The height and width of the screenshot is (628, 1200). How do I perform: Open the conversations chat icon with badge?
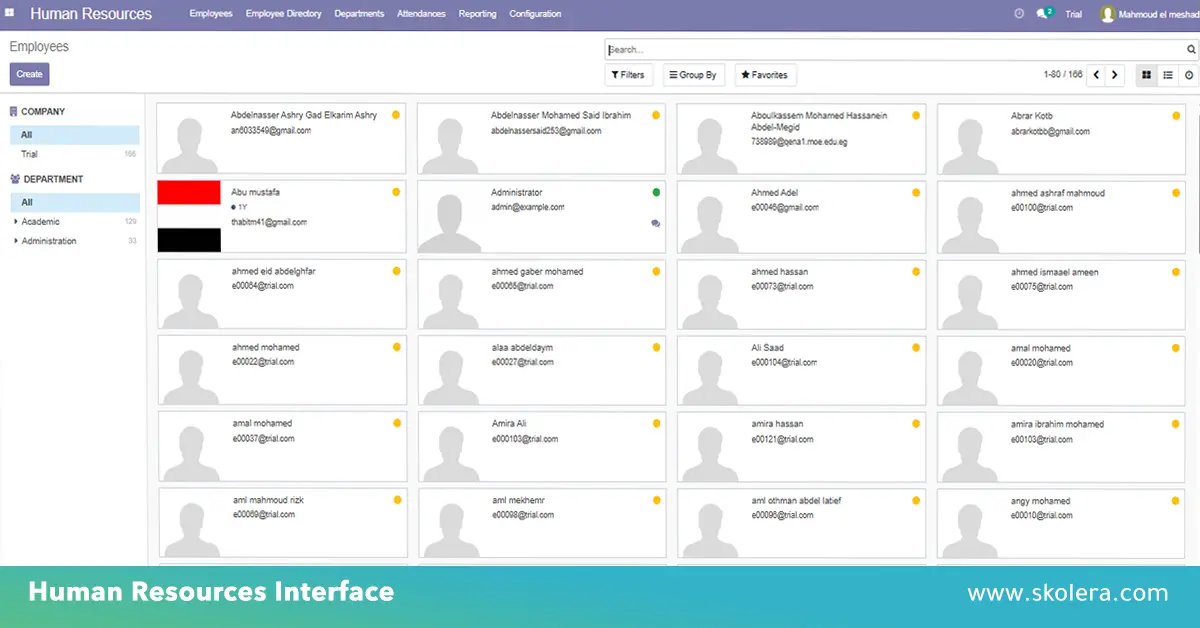[1043, 14]
